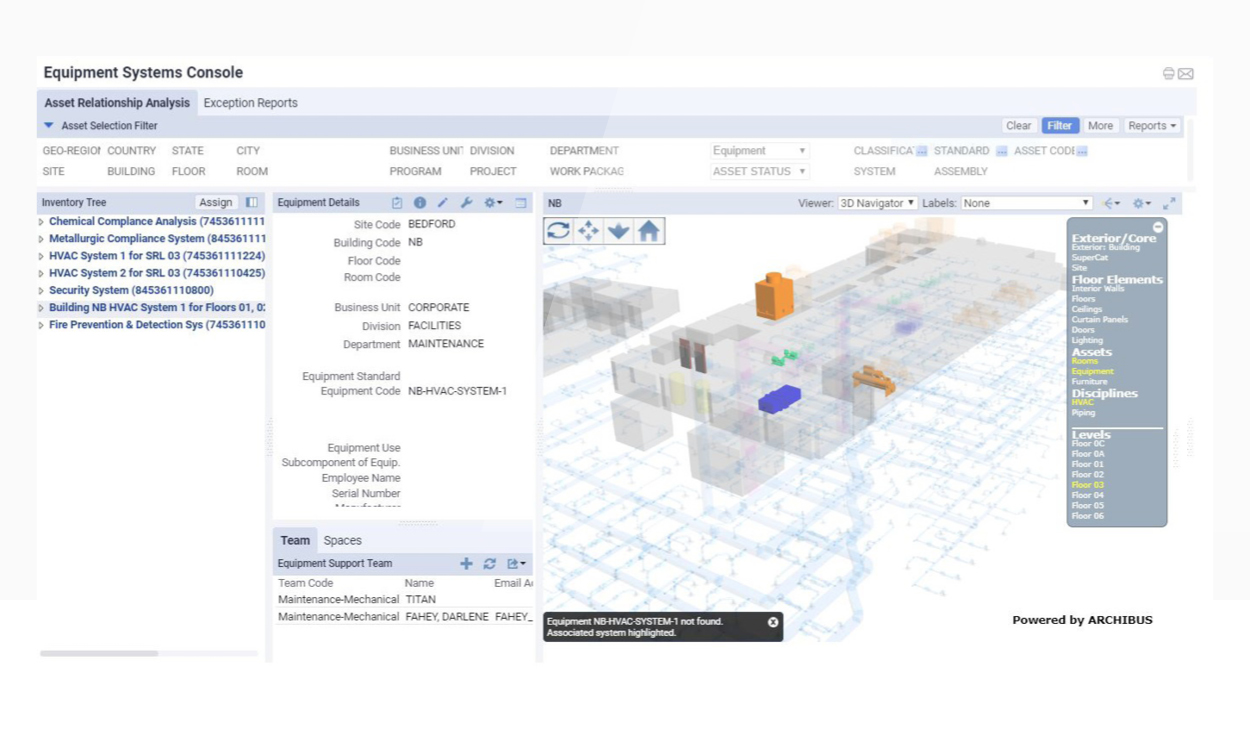Switch to the Spaces tab
The height and width of the screenshot is (729, 1250).
point(342,540)
